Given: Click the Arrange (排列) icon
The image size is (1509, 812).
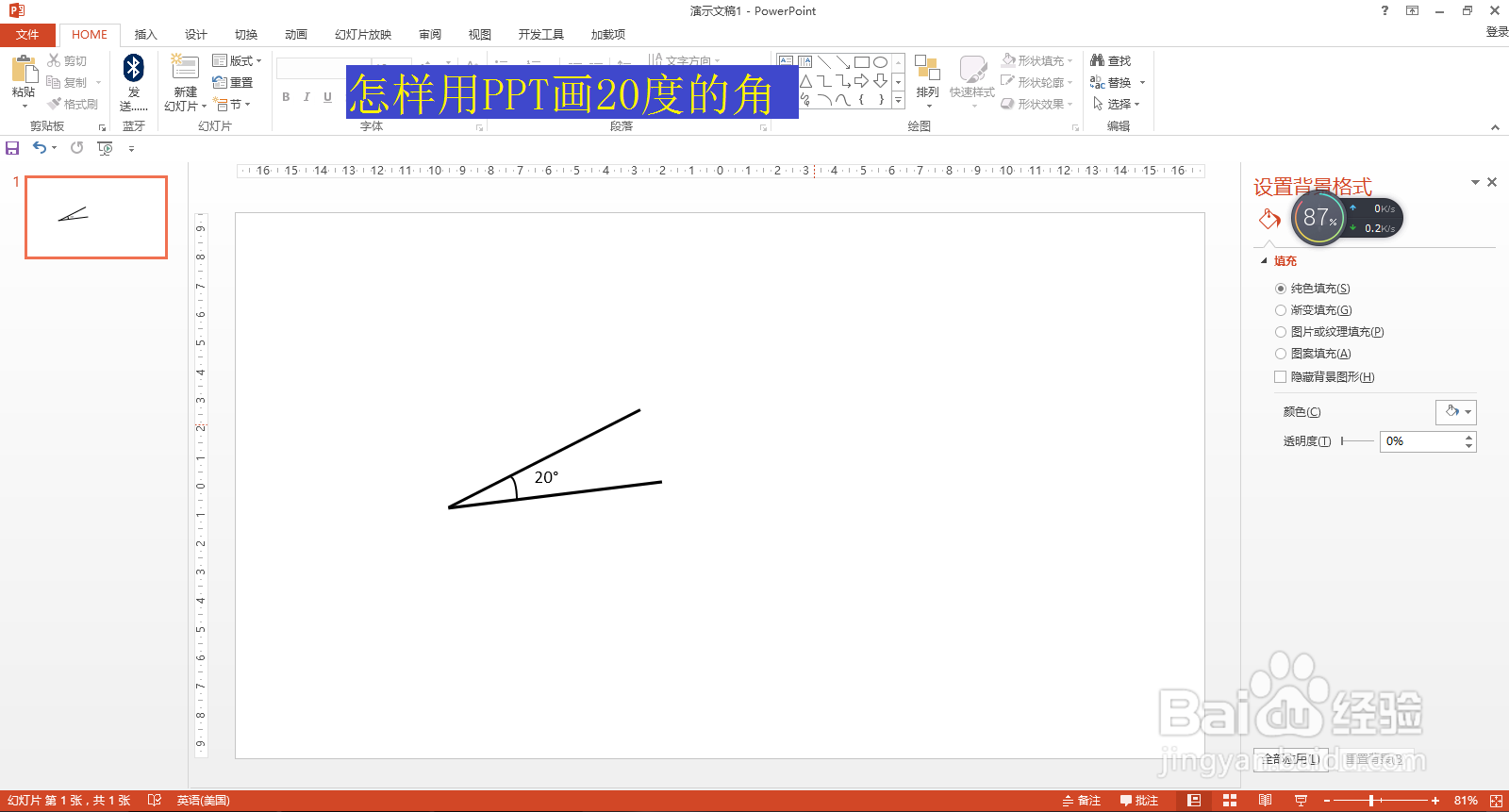Looking at the screenshot, I should coord(927,68).
